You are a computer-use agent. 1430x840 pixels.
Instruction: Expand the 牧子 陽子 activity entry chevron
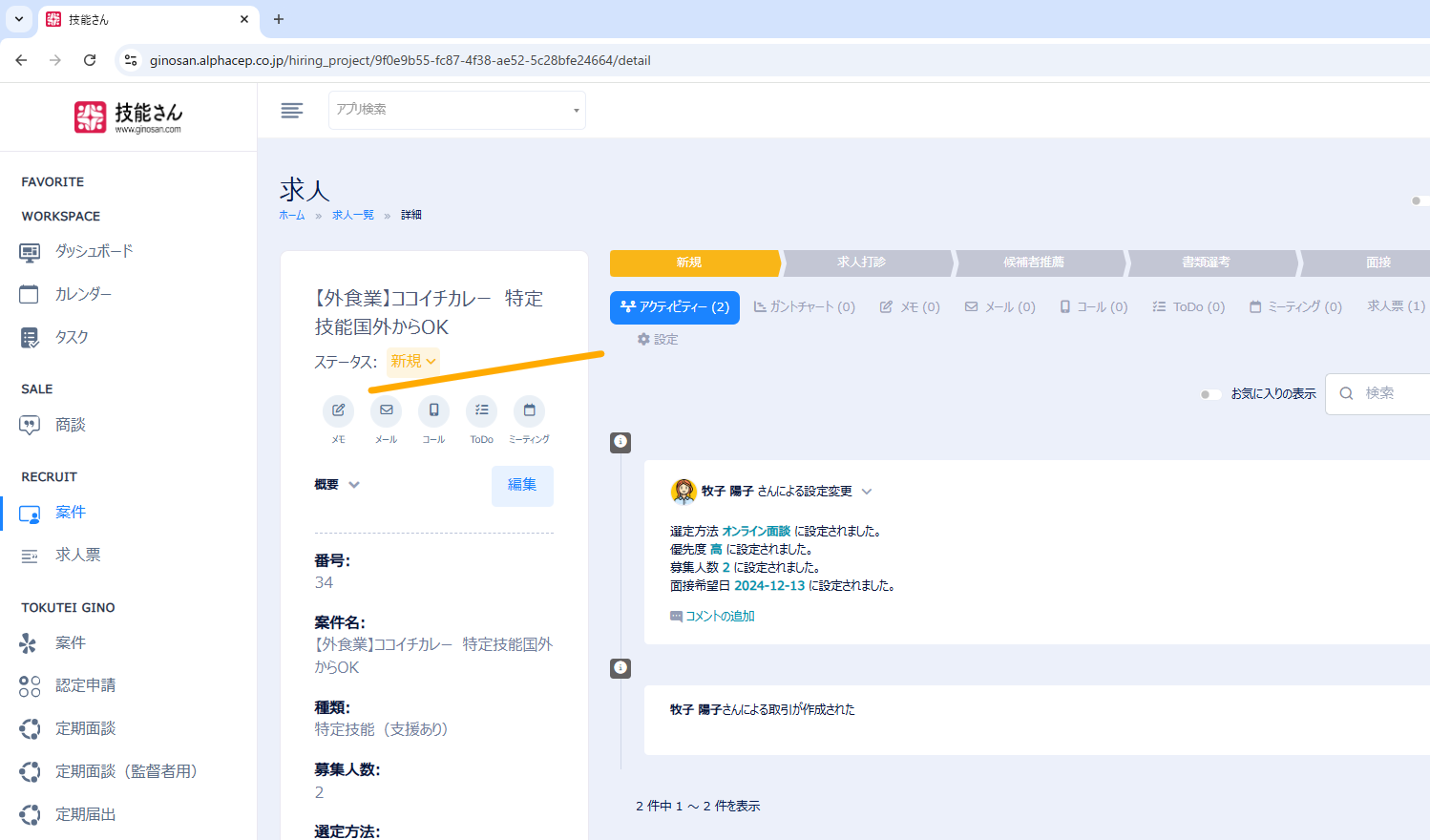(x=867, y=492)
